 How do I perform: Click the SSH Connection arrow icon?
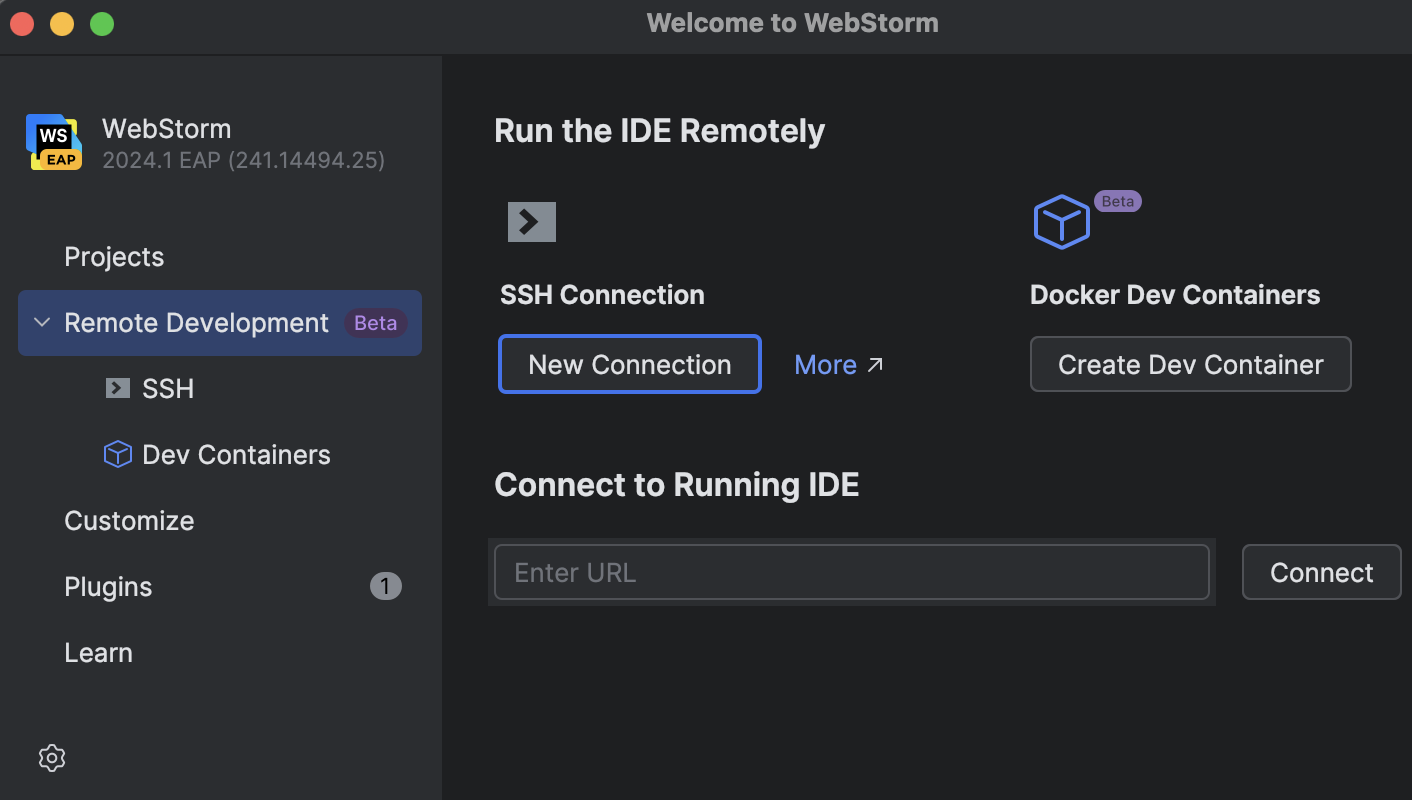[x=531, y=221]
